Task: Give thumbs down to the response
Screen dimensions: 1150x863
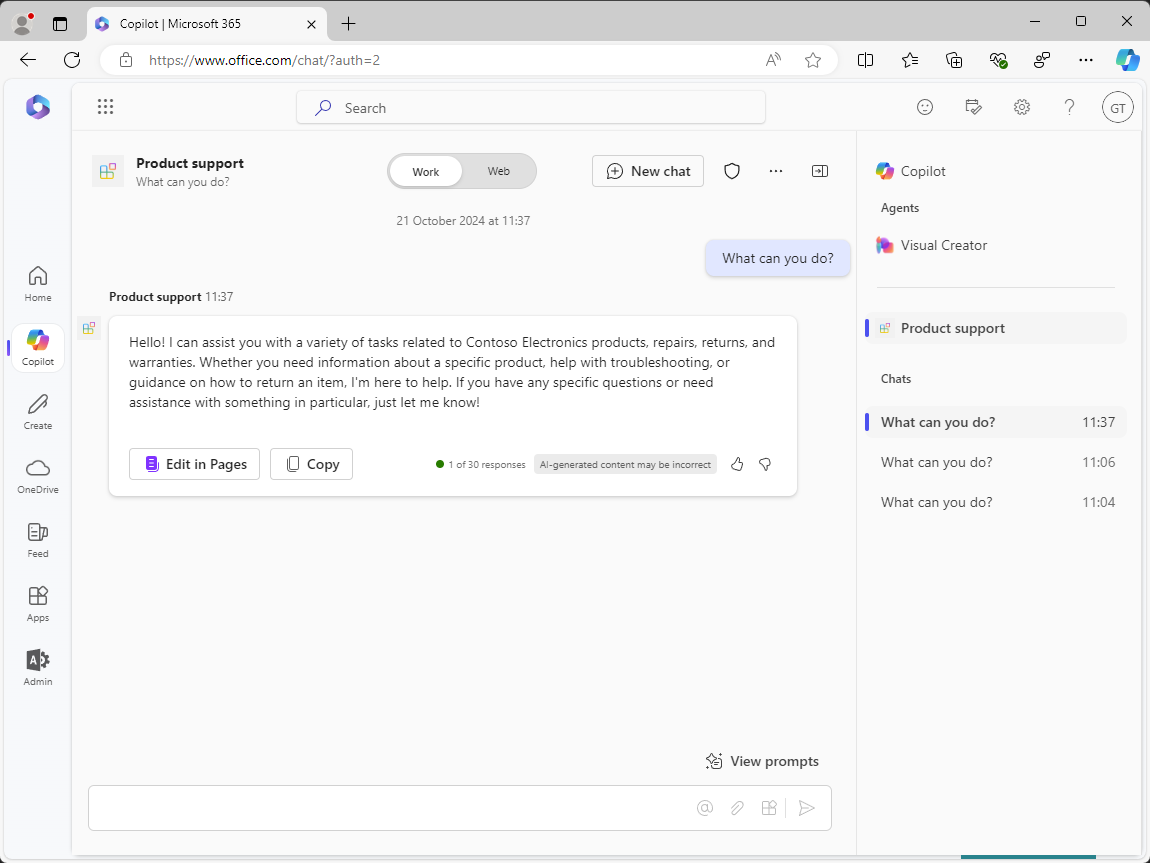Action: pos(765,464)
